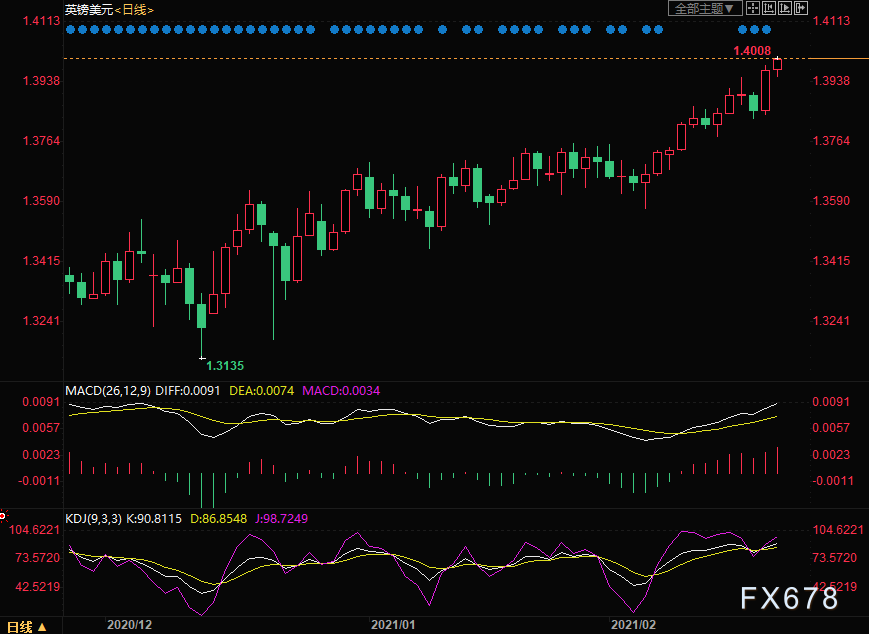Select the 英镑美元 chart title

click(88, 9)
